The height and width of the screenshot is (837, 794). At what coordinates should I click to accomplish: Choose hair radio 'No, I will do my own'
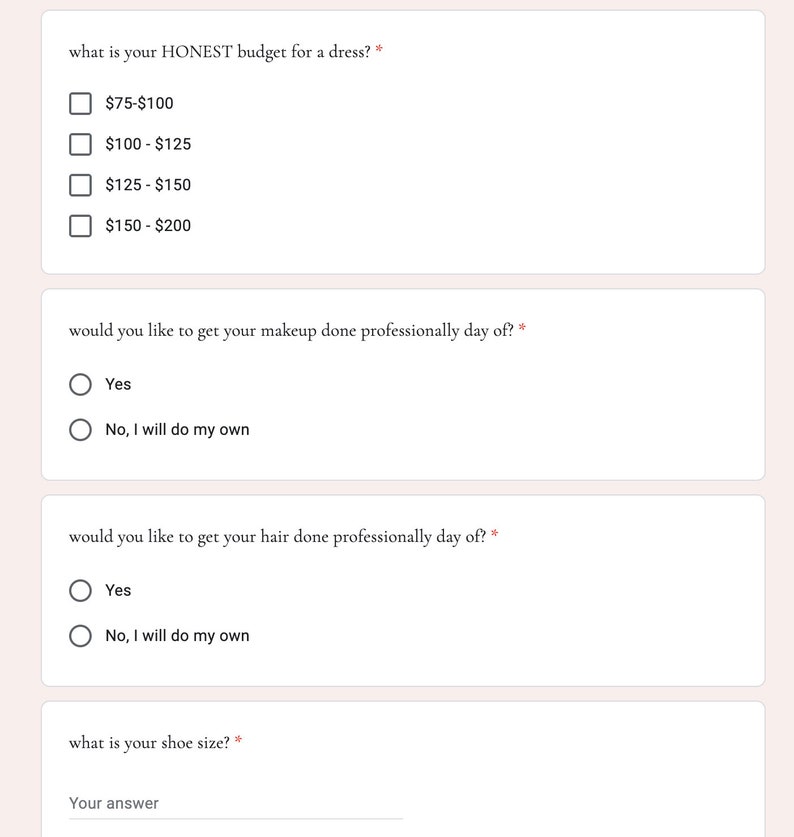click(x=80, y=636)
